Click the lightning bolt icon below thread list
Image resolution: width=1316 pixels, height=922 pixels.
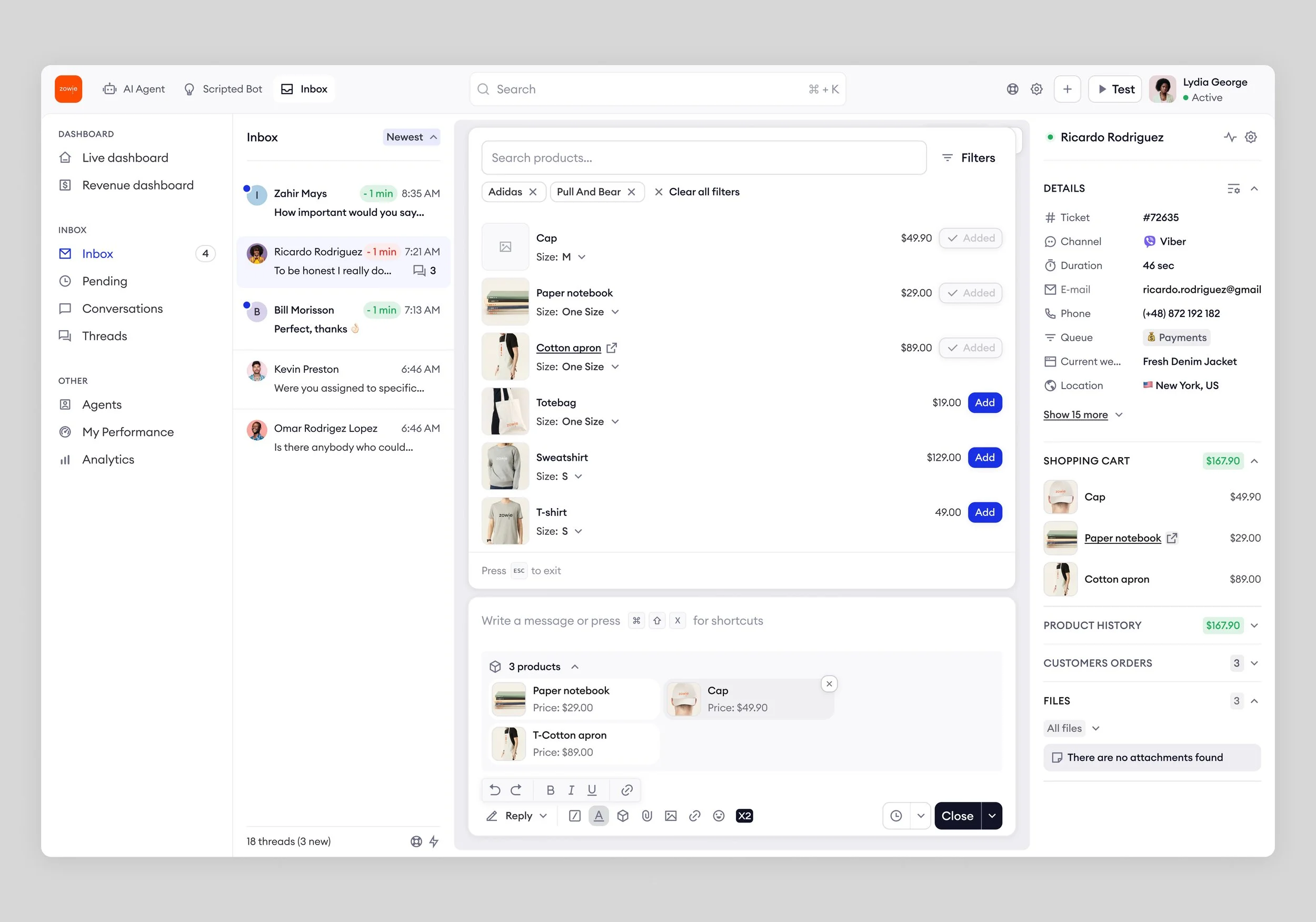pyautogui.click(x=434, y=841)
